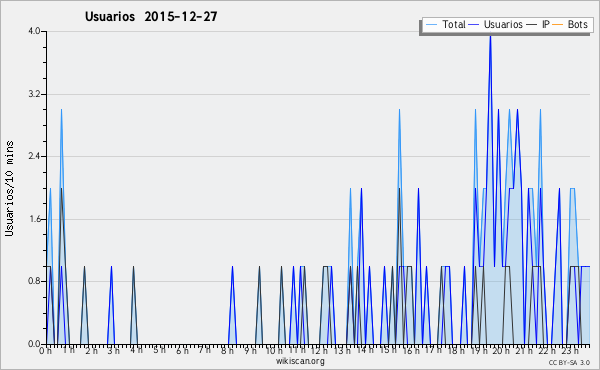Click the light blue Total line swatch
600x370 pixels.
[x=431, y=25]
